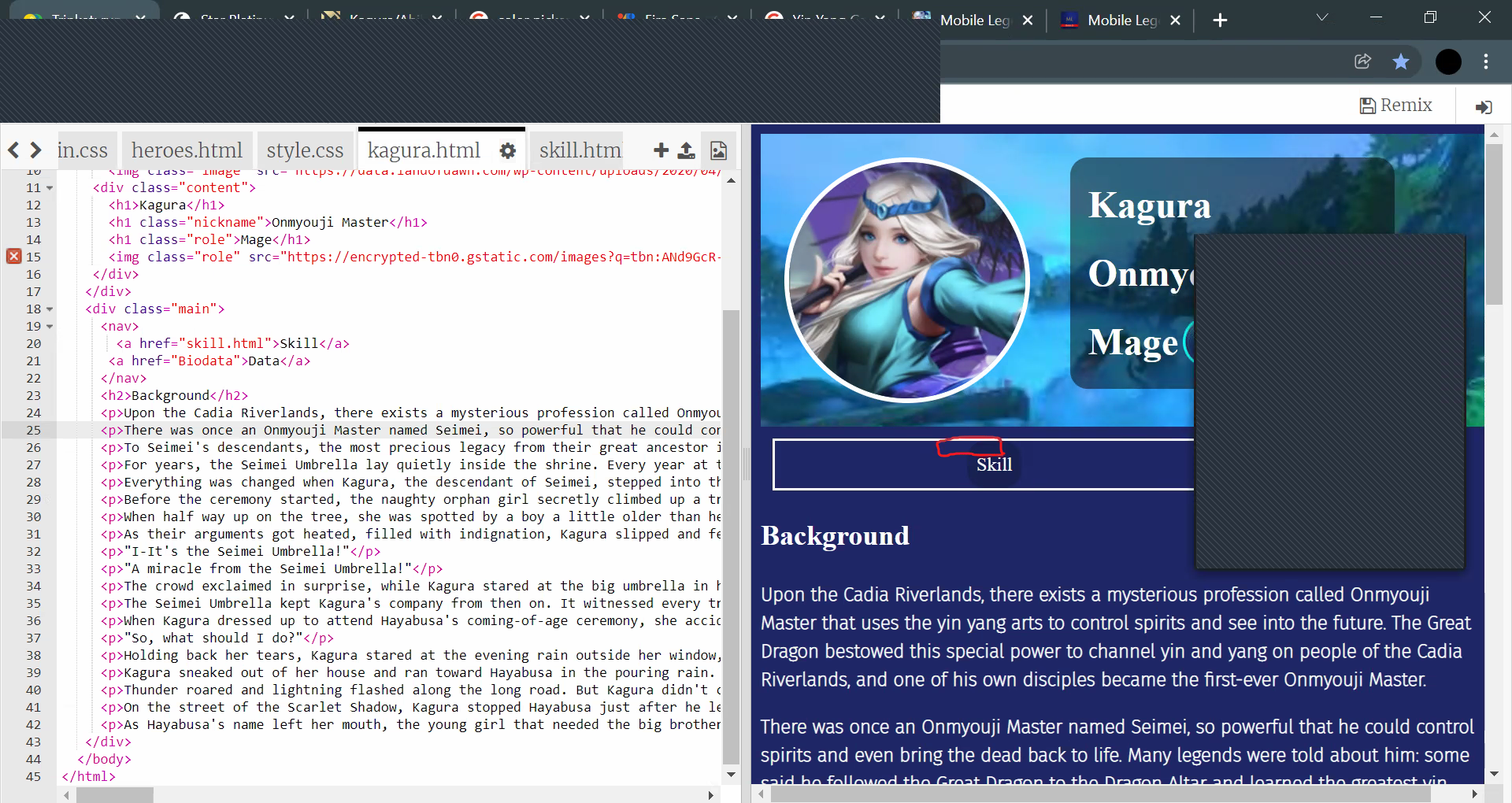1512x803 pixels.
Task: Place cursor on 'Onmyouji Master' nickname code line
Action: pyautogui.click(x=268, y=223)
